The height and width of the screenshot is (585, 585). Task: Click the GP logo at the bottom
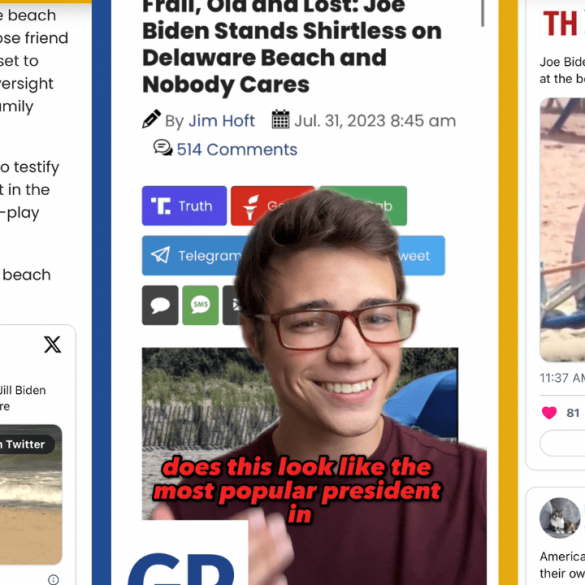181,567
